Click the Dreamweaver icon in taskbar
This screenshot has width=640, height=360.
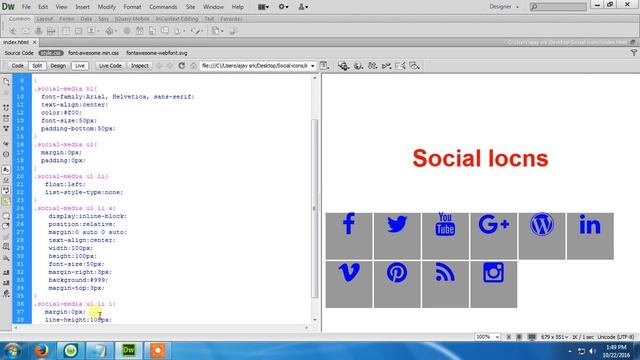(129, 351)
